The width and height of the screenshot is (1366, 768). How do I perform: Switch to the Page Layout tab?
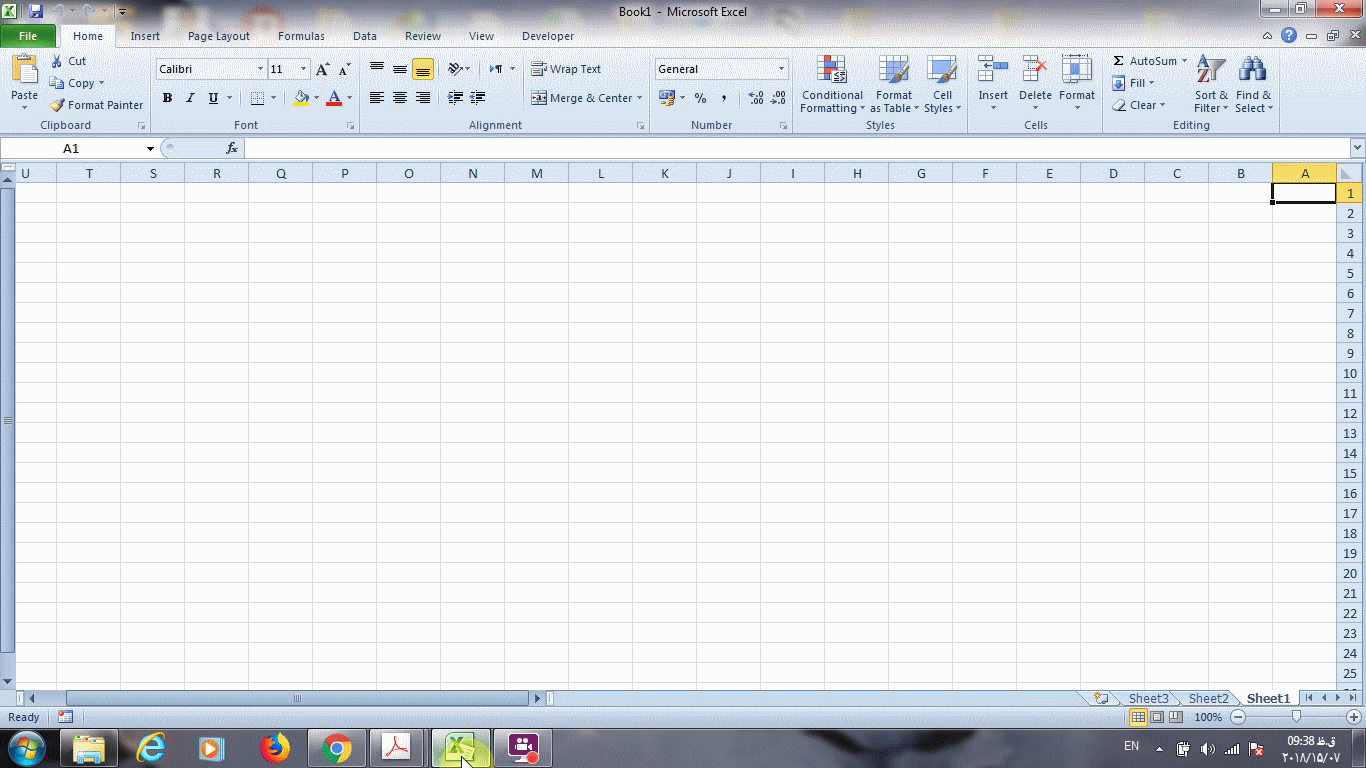click(x=219, y=36)
